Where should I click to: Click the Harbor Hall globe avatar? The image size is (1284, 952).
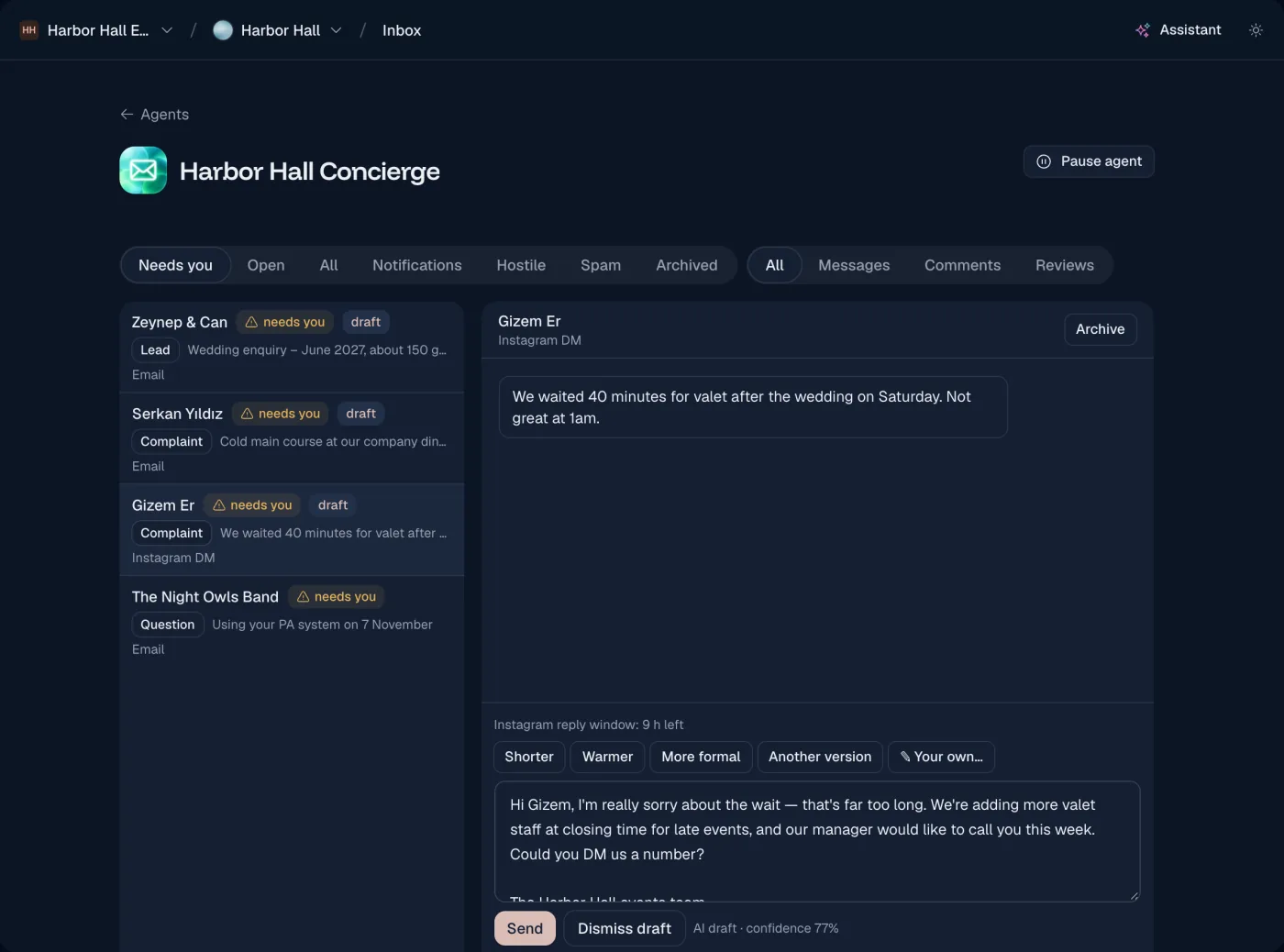coord(223,30)
